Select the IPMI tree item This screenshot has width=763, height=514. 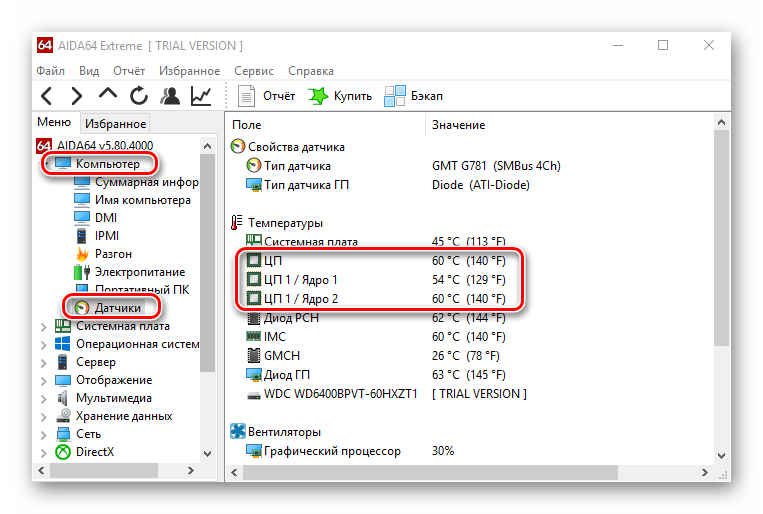pyautogui.click(x=96, y=236)
